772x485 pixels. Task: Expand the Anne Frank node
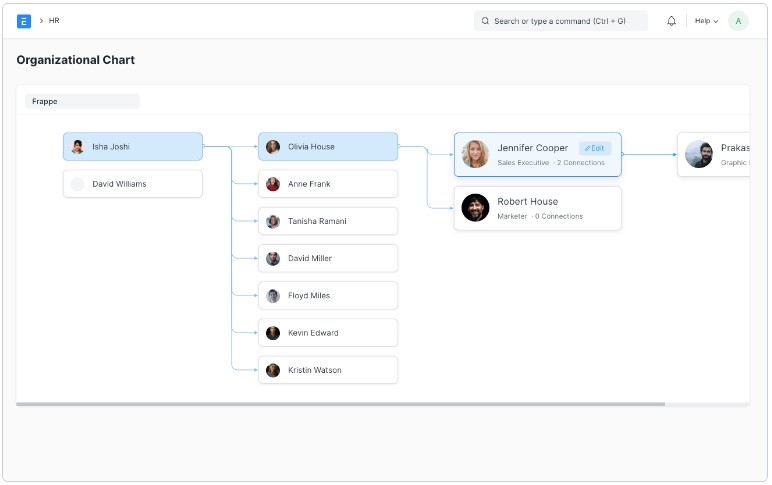pos(327,184)
